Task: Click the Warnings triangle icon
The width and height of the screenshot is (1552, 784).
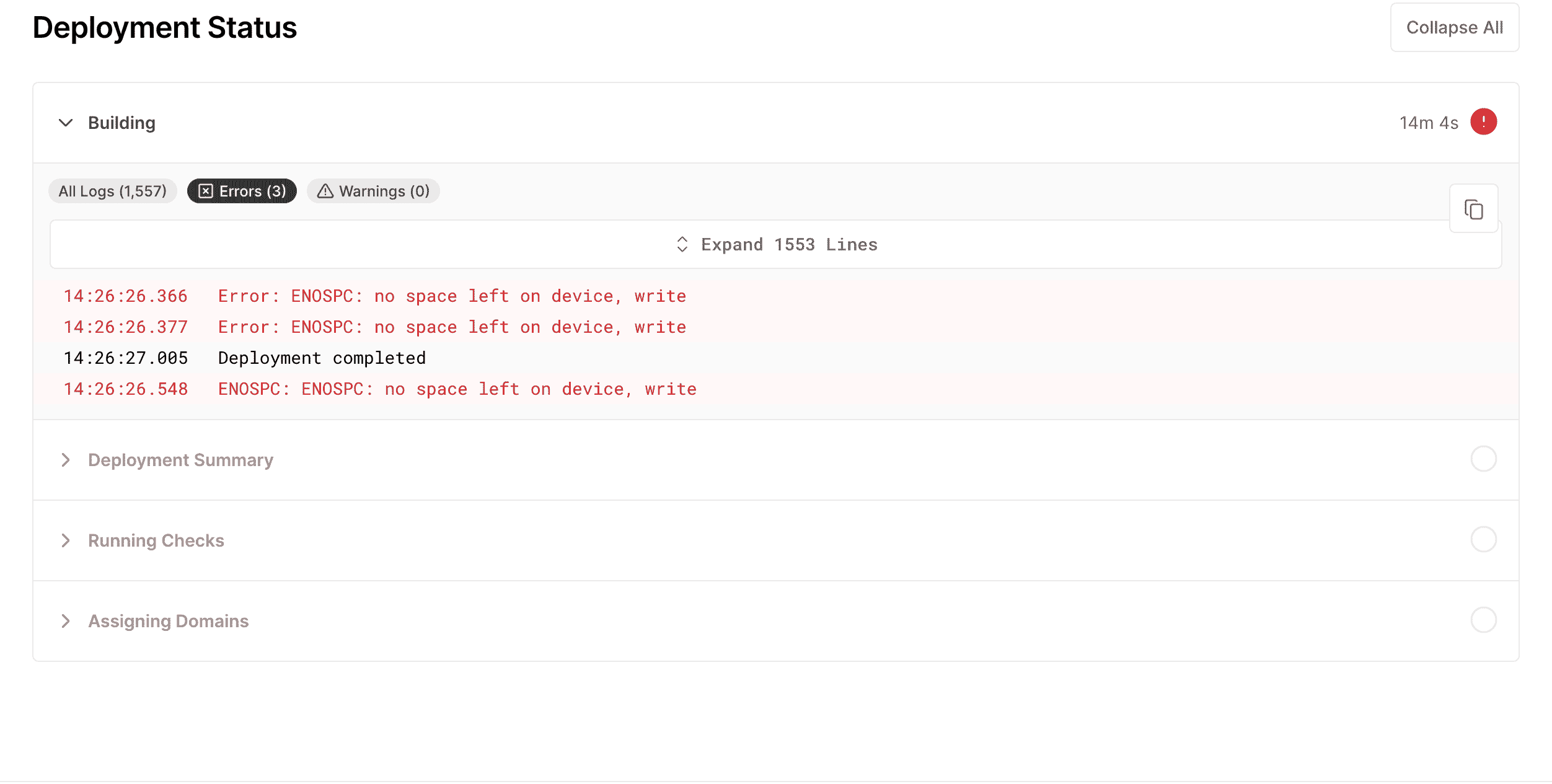Action: (325, 192)
